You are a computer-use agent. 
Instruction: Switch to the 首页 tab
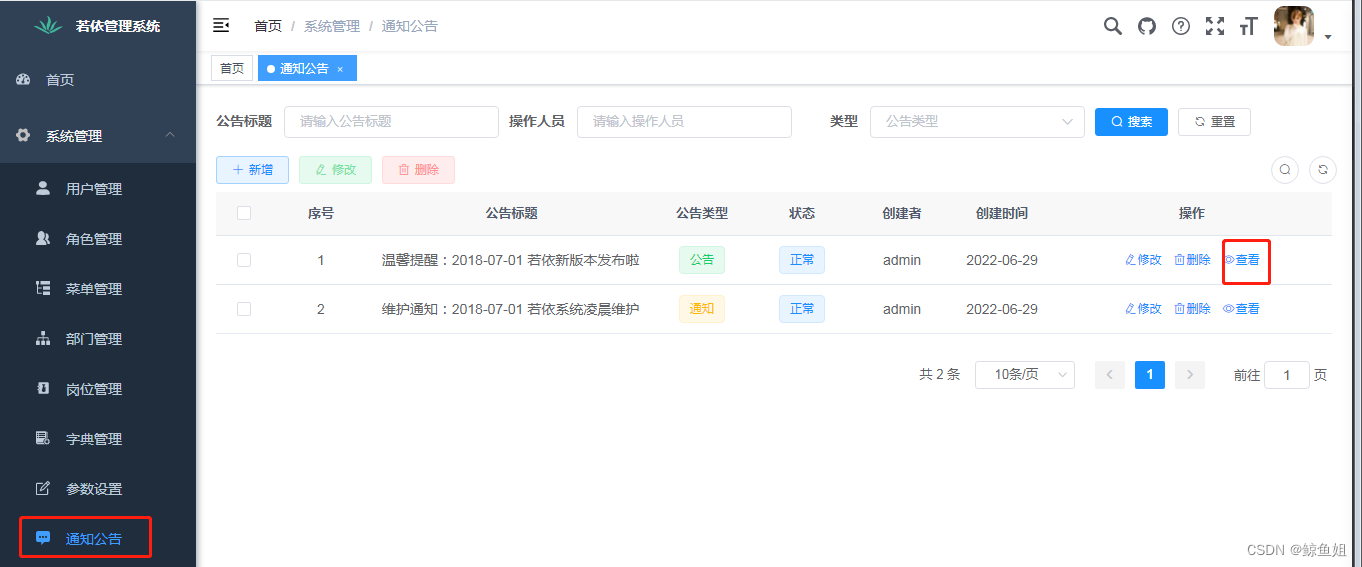[x=232, y=68]
